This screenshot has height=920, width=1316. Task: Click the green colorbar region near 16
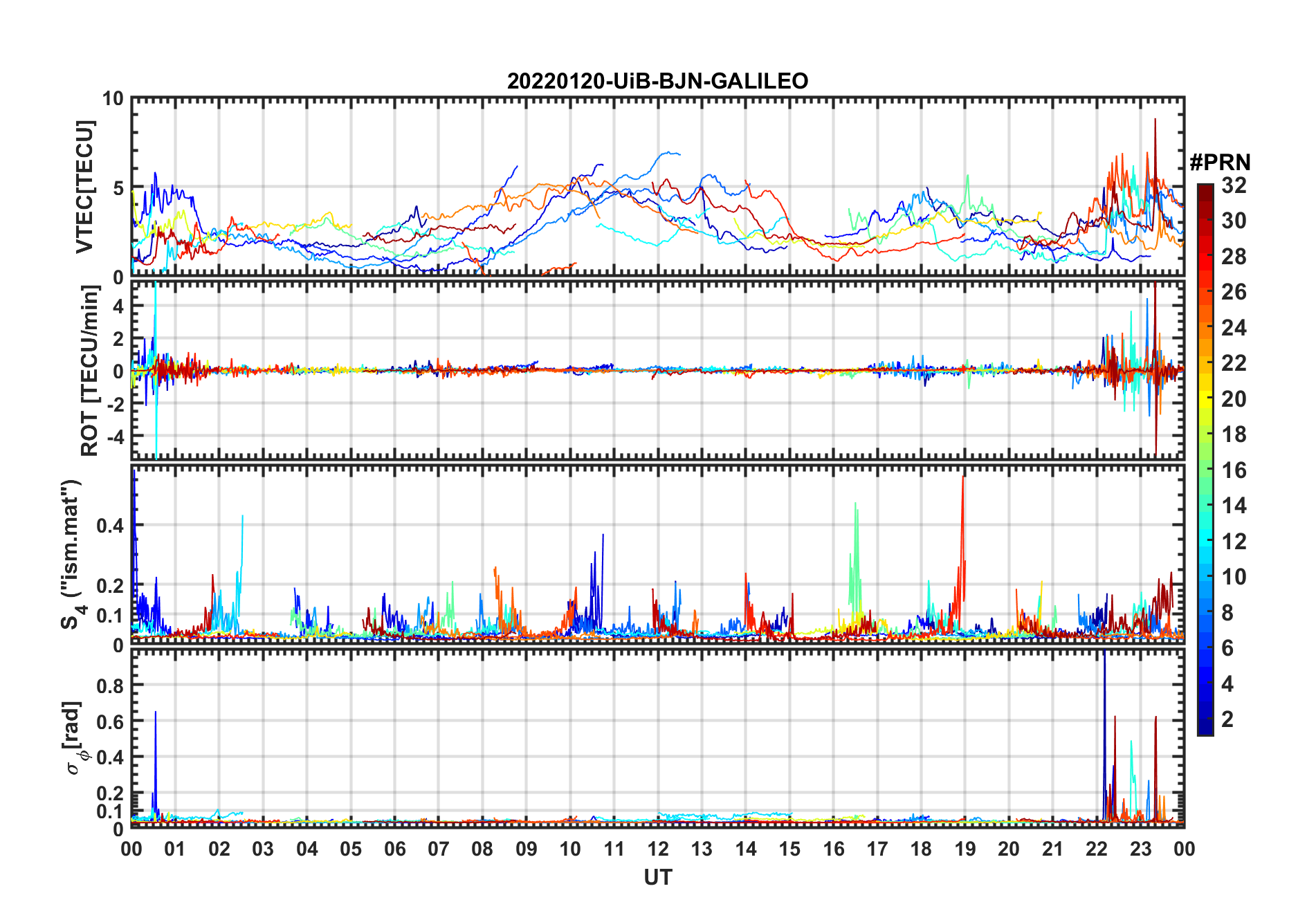[x=1205, y=470]
